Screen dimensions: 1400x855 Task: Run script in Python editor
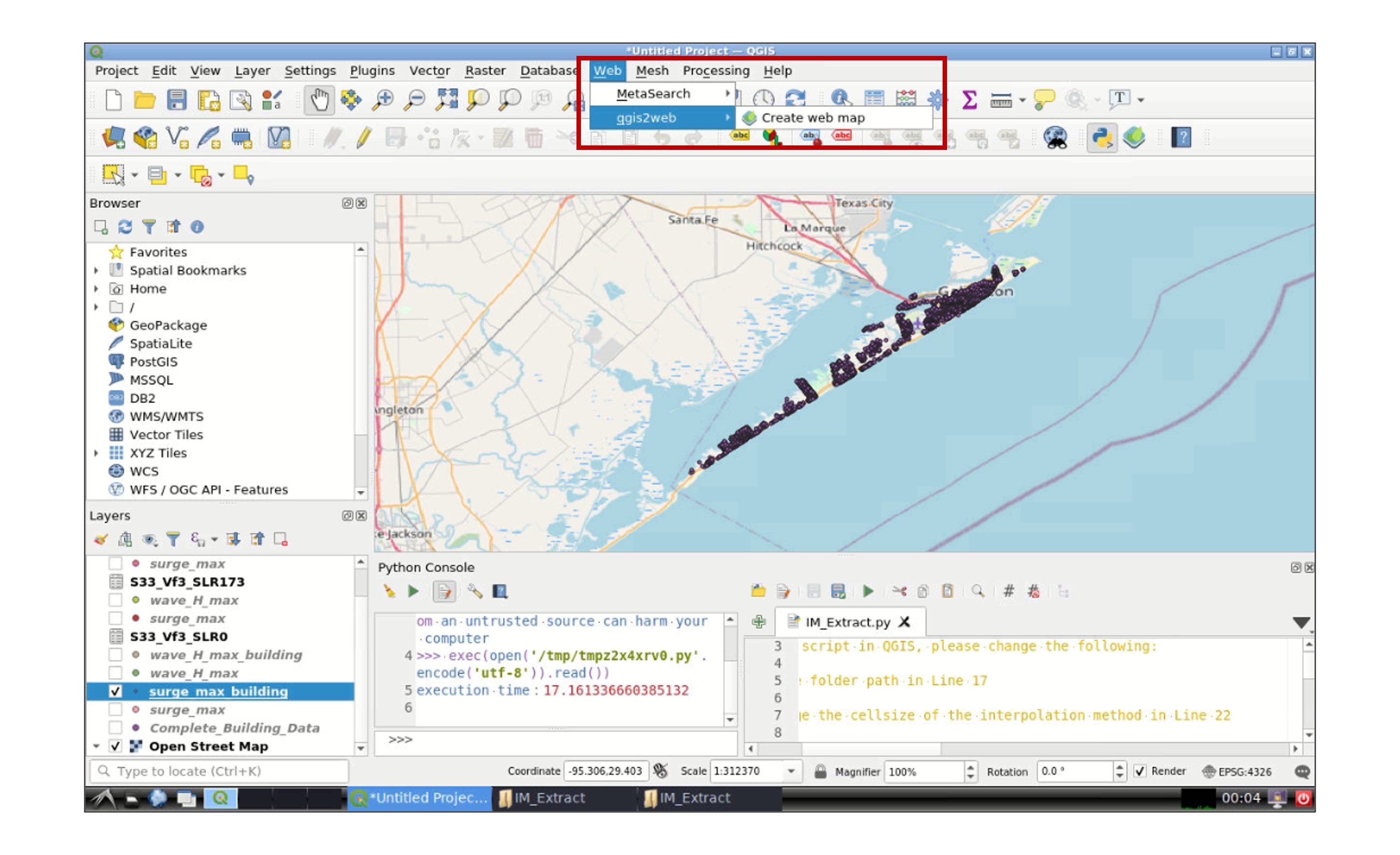point(867,591)
